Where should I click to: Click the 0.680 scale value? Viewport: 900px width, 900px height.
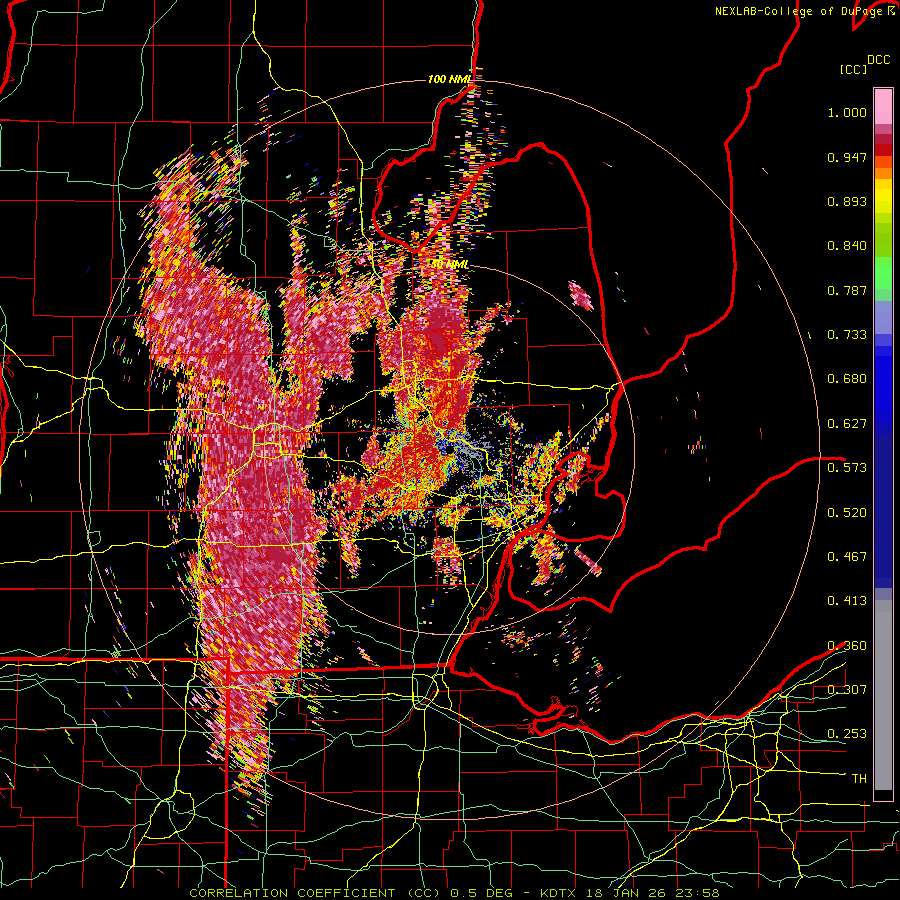coord(847,379)
